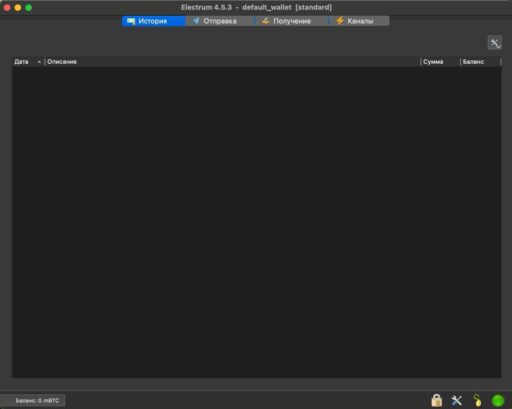The image size is (512, 409).
Task: Click the Описание column header
Action: click(62, 62)
